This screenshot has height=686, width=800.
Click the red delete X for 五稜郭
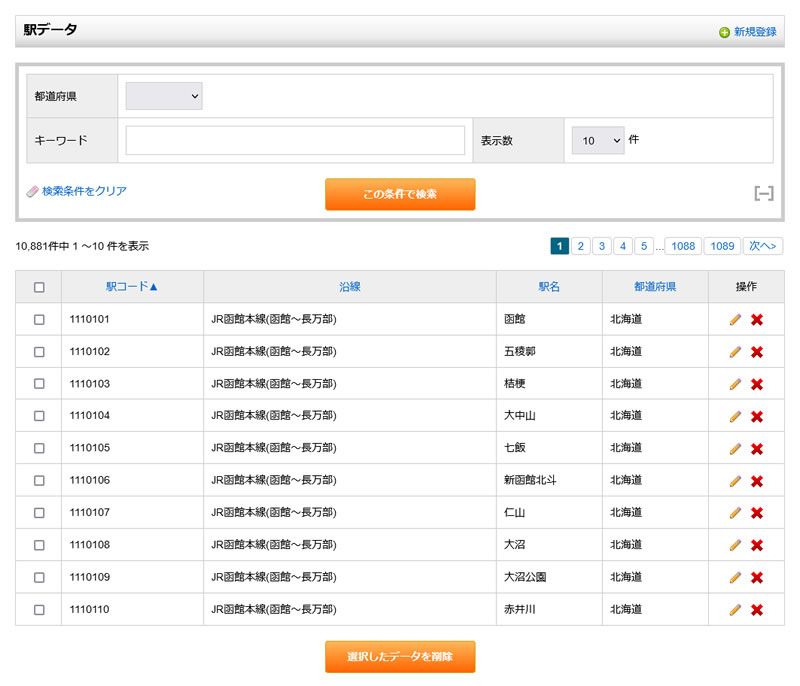point(757,352)
